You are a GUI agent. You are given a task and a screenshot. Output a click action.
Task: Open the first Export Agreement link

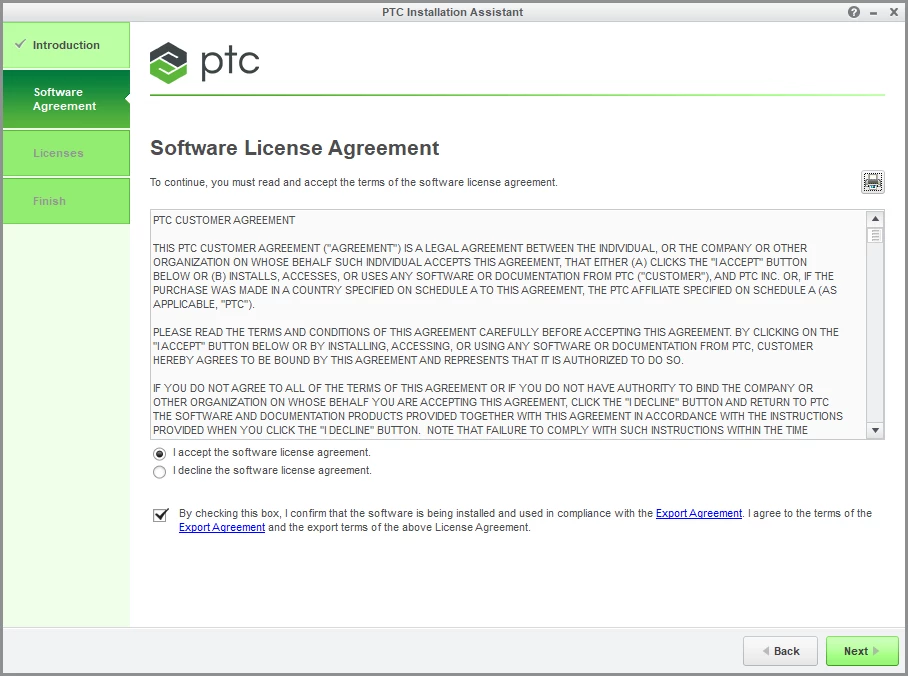point(698,513)
